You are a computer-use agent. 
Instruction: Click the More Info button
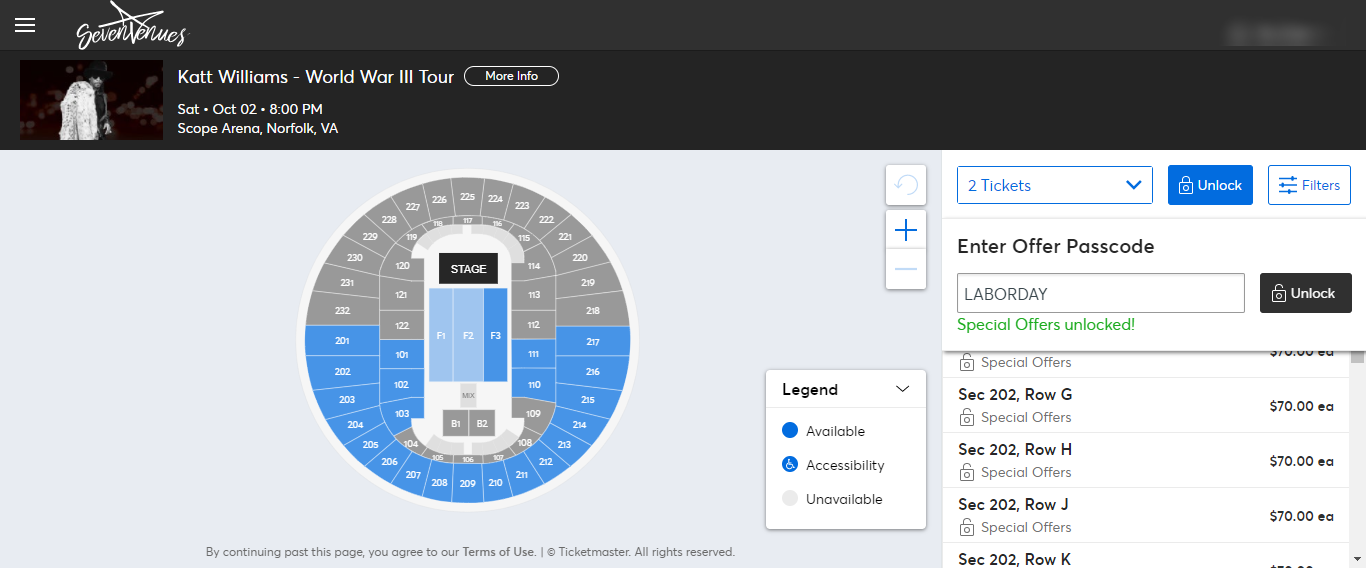pos(511,76)
